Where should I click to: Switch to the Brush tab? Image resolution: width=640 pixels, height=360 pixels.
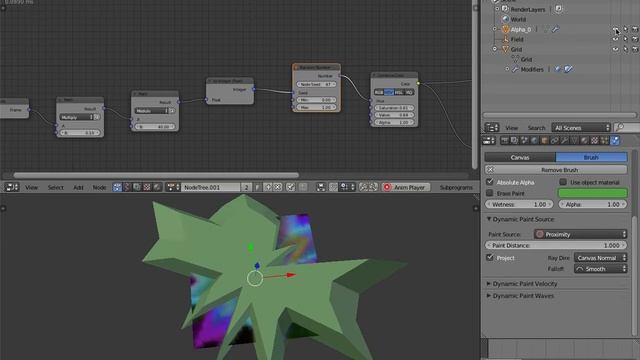pos(591,157)
